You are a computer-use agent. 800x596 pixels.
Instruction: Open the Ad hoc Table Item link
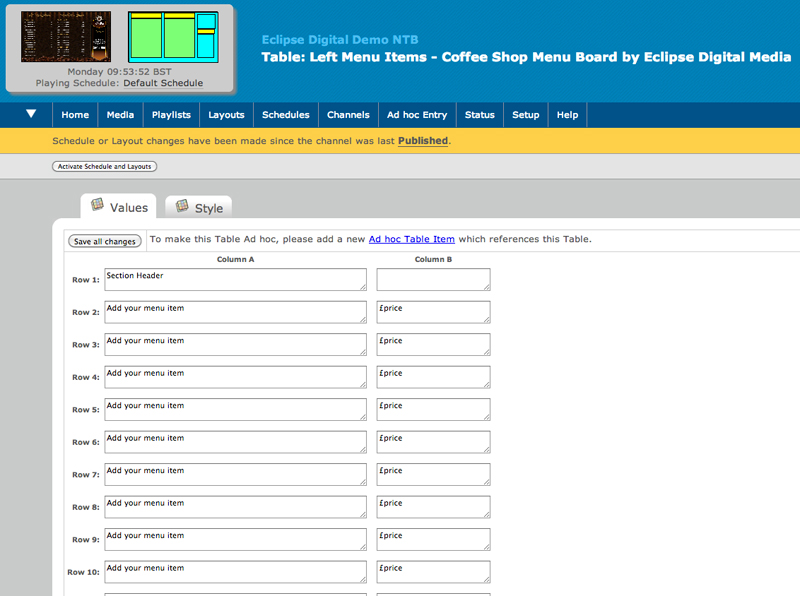[412, 239]
